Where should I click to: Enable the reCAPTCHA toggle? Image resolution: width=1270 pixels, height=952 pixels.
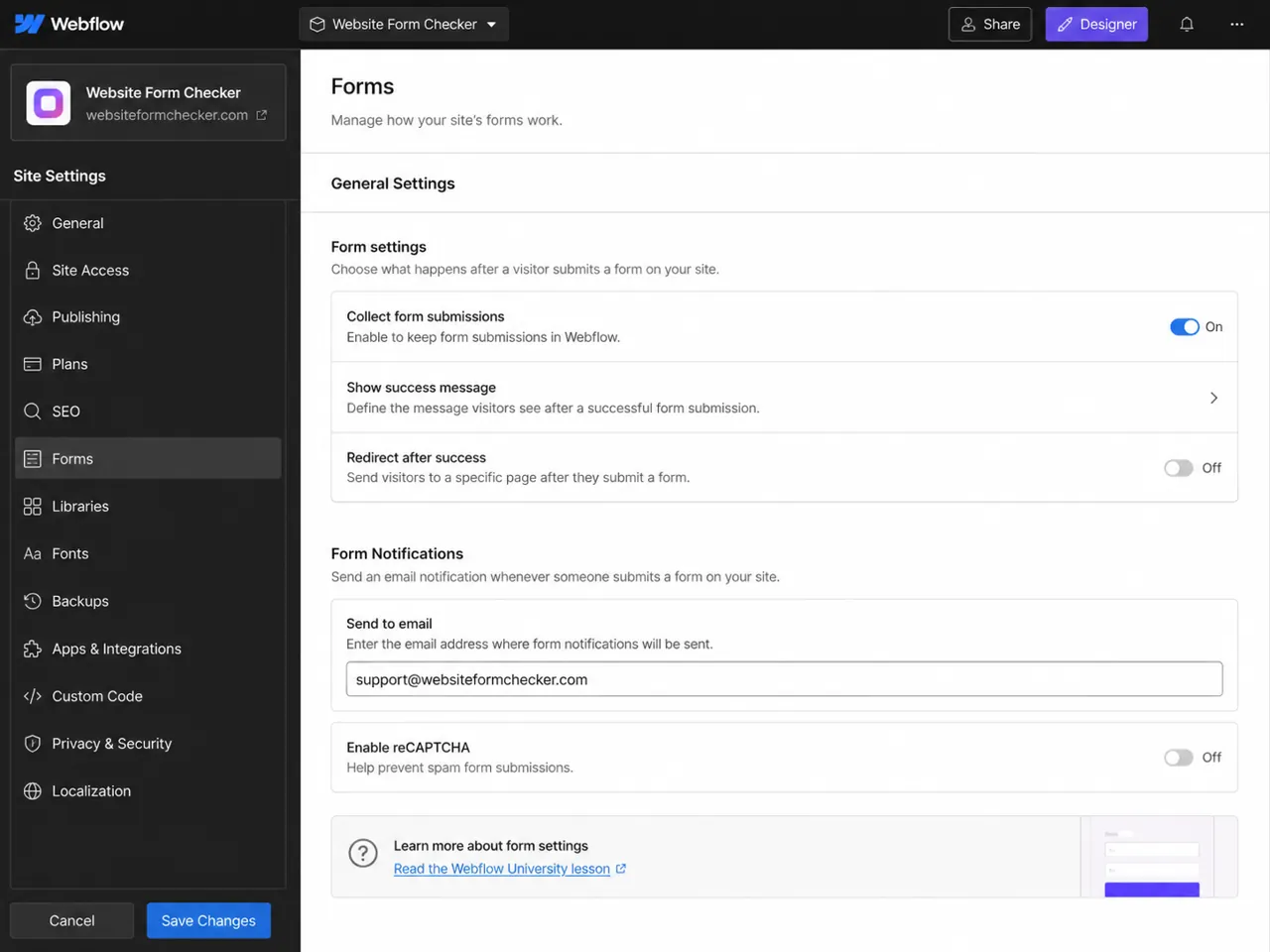coord(1179,758)
